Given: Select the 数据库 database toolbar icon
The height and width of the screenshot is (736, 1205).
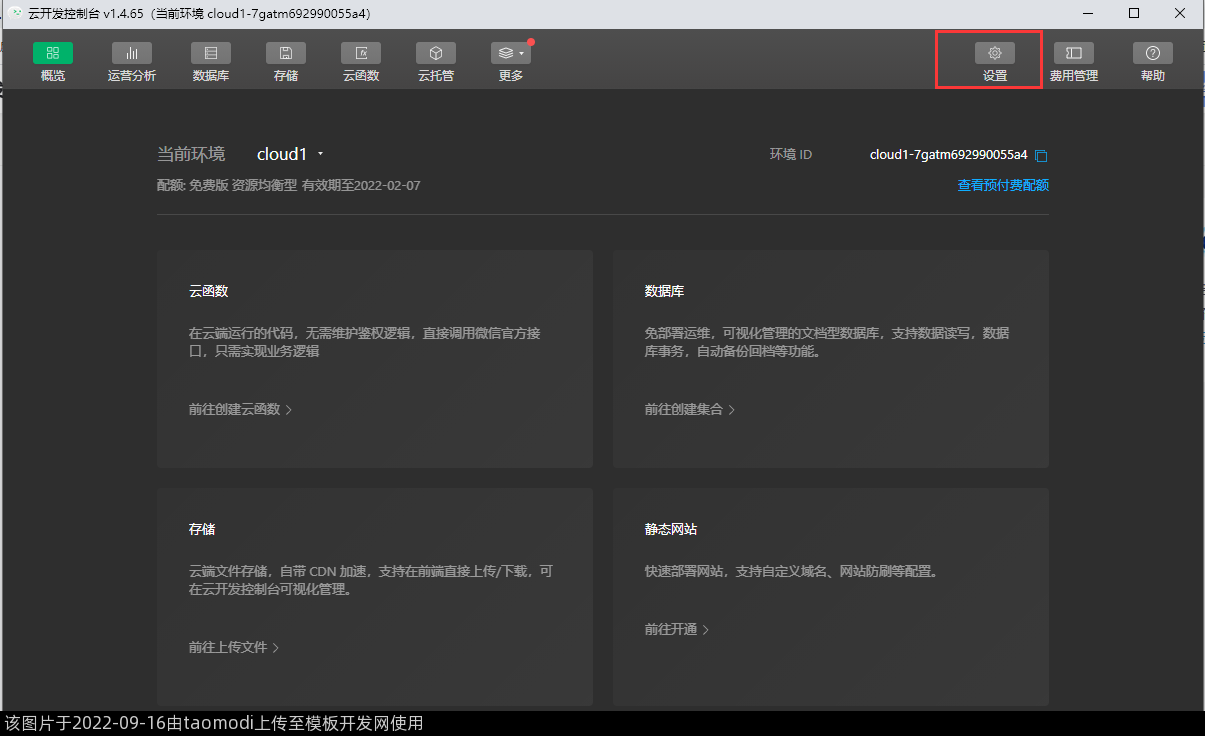Looking at the screenshot, I should (211, 53).
